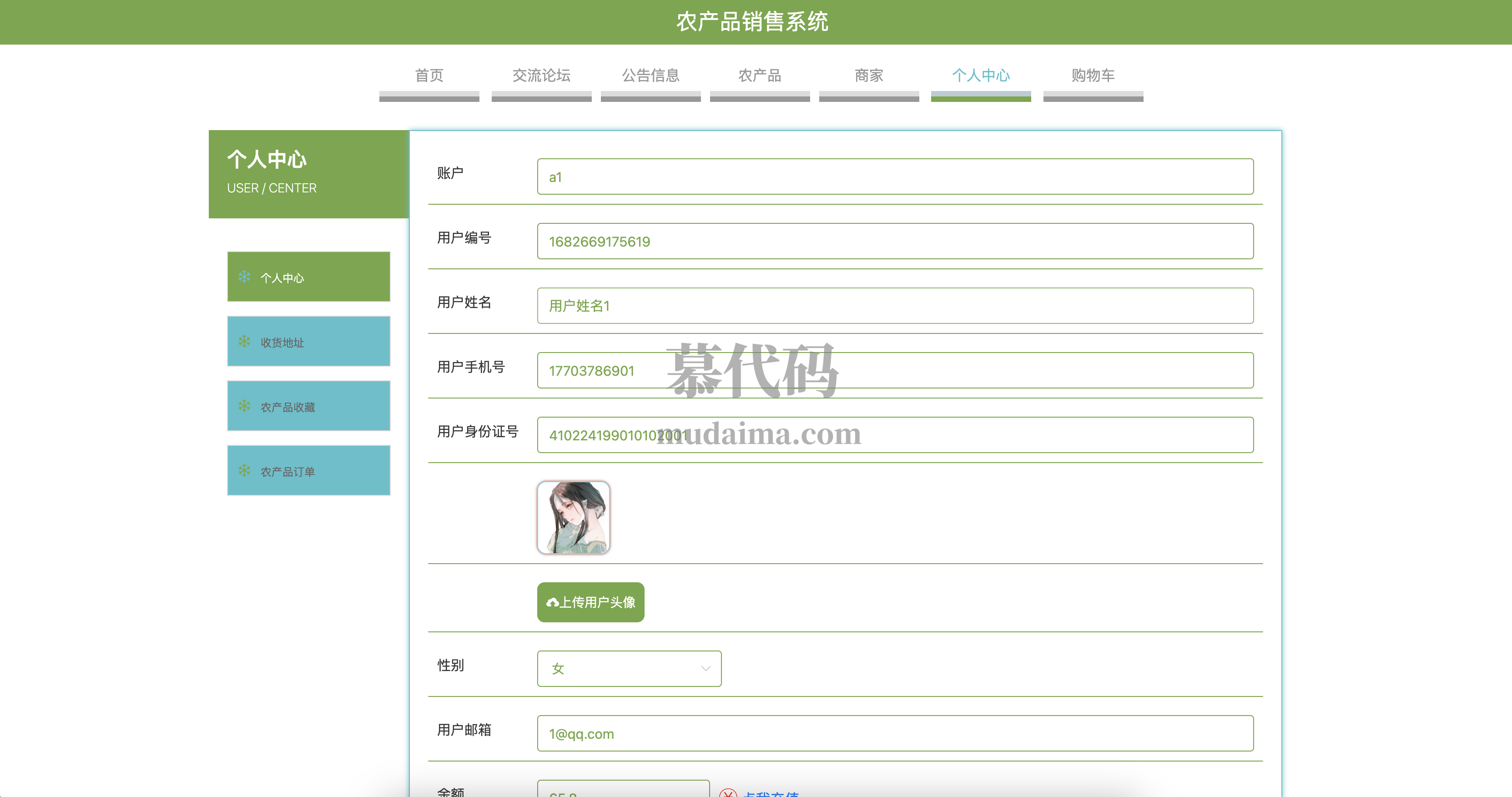Open the 性别 select box showing 女

point(628,668)
